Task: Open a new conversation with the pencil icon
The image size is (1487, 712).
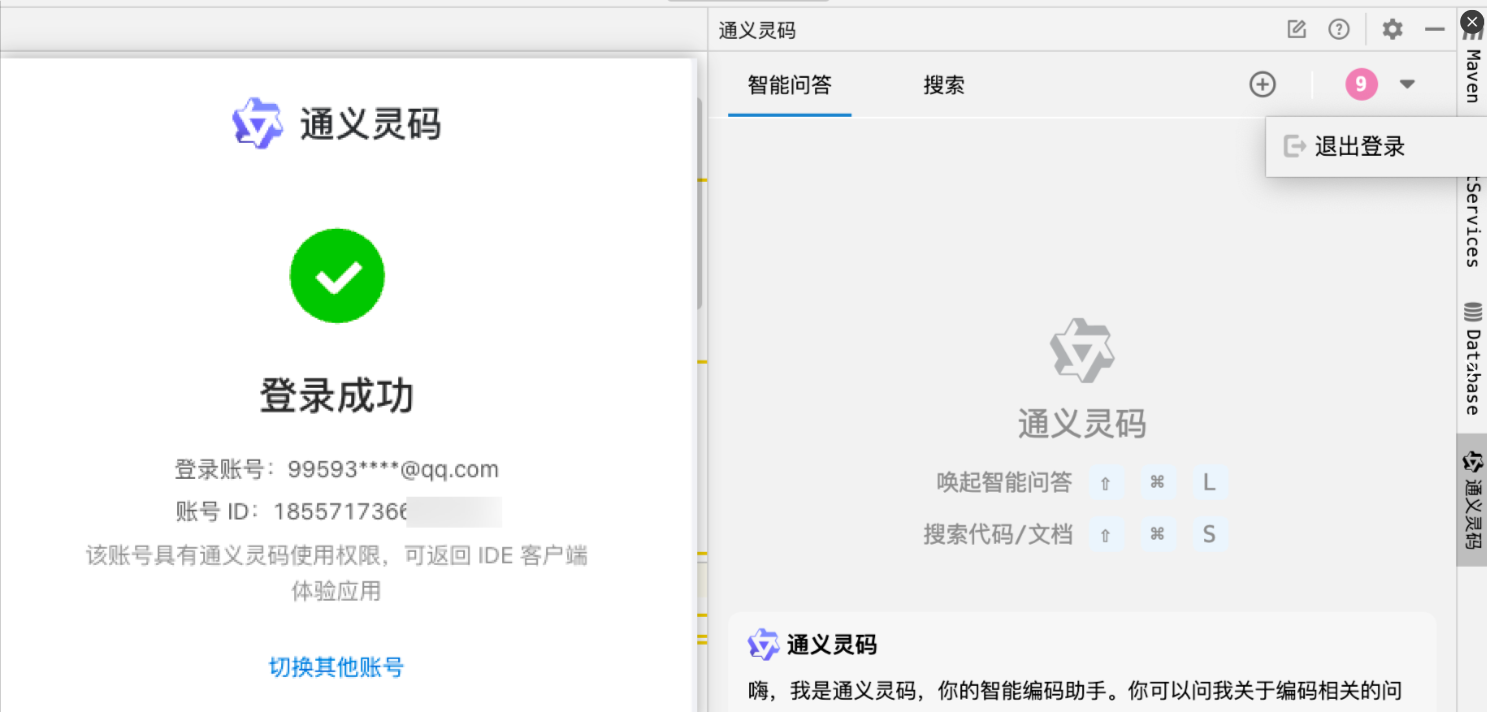Action: point(1296,29)
